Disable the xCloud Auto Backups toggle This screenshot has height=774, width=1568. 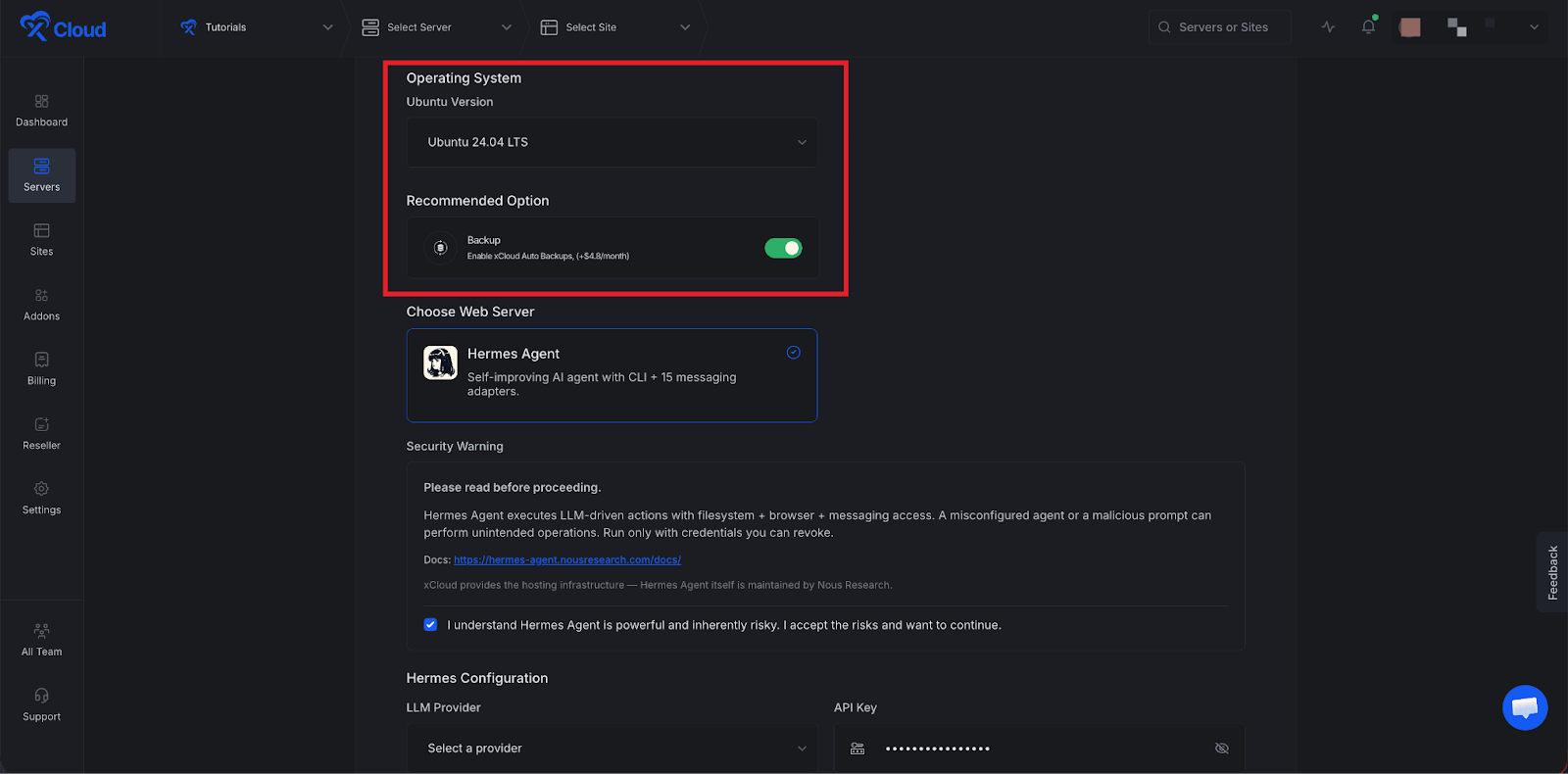pyautogui.click(x=783, y=248)
